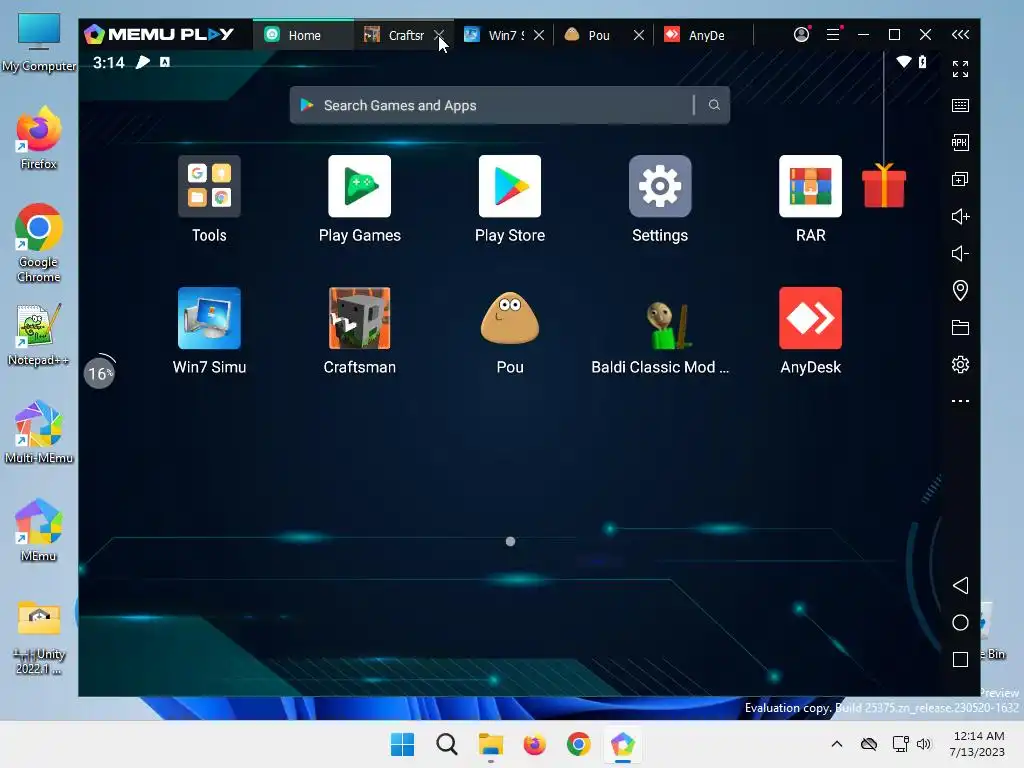
Task: Open Multi-MEmu desktop shortcut
Action: [x=39, y=432]
